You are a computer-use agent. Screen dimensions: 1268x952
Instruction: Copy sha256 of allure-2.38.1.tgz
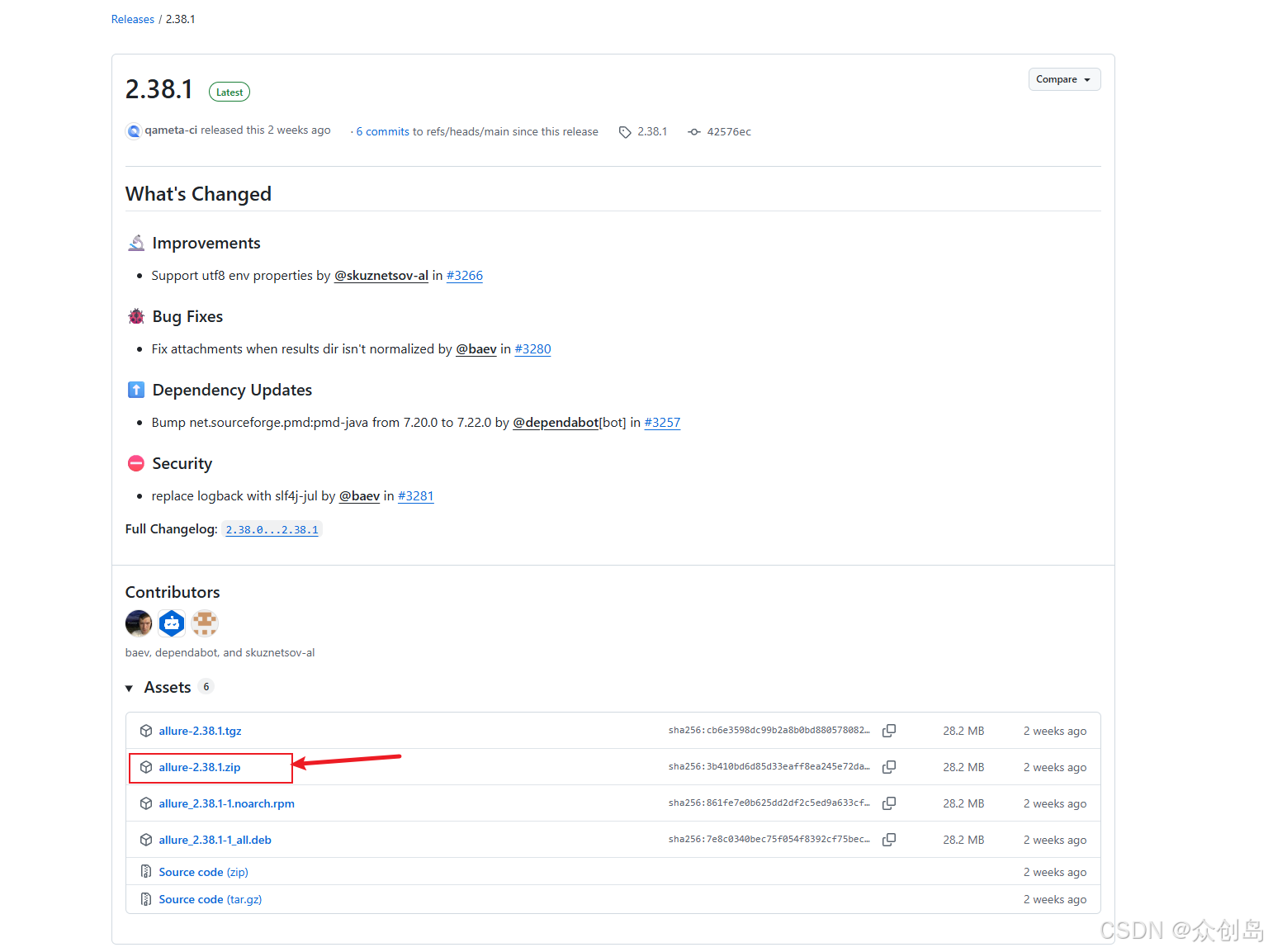coord(889,731)
